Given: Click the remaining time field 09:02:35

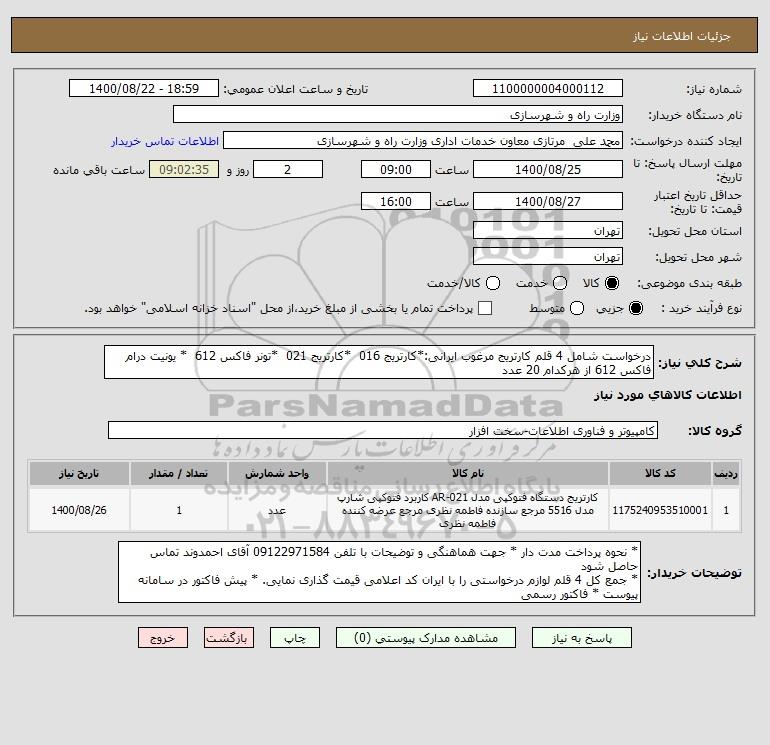Looking at the screenshot, I should pos(184,170).
